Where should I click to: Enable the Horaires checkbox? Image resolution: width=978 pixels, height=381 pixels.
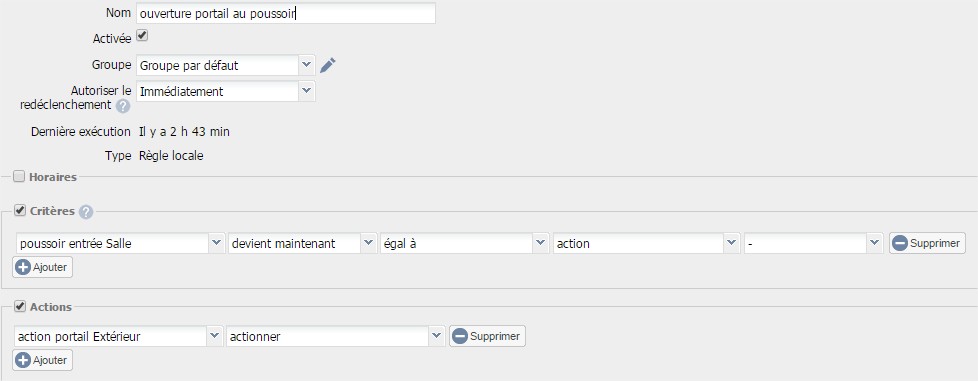[19, 176]
